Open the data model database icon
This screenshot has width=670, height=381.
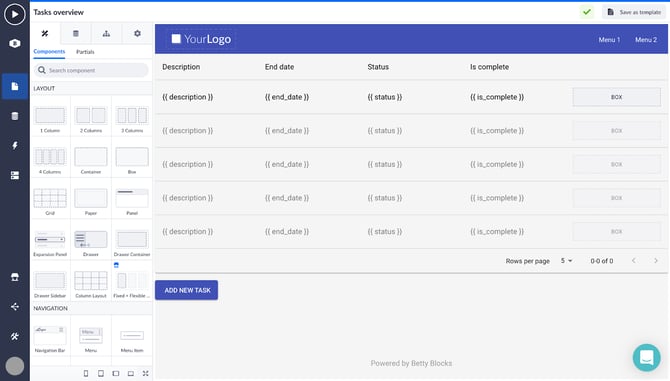[15, 116]
